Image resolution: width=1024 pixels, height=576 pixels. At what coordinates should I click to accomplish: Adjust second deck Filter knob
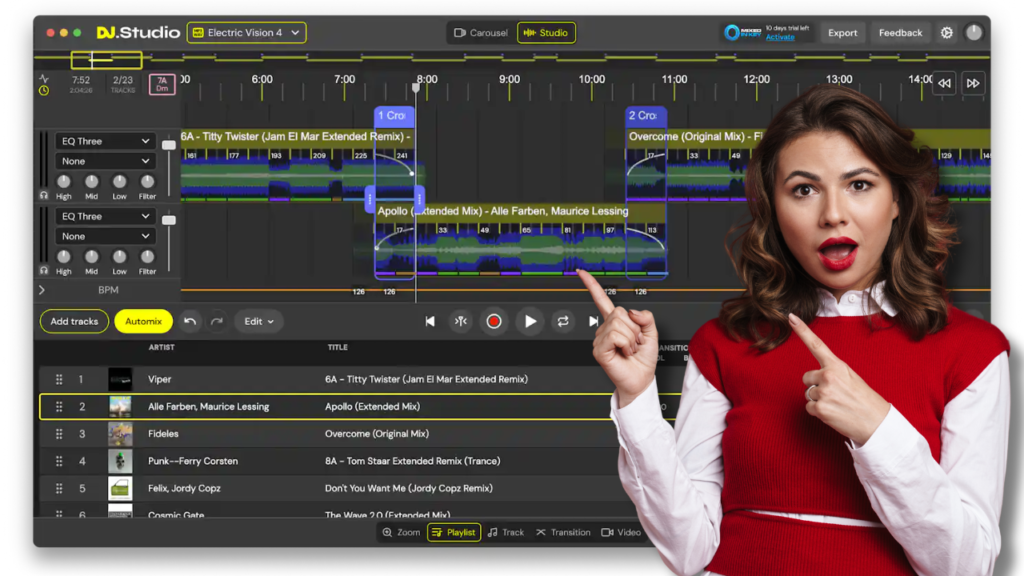[147, 257]
